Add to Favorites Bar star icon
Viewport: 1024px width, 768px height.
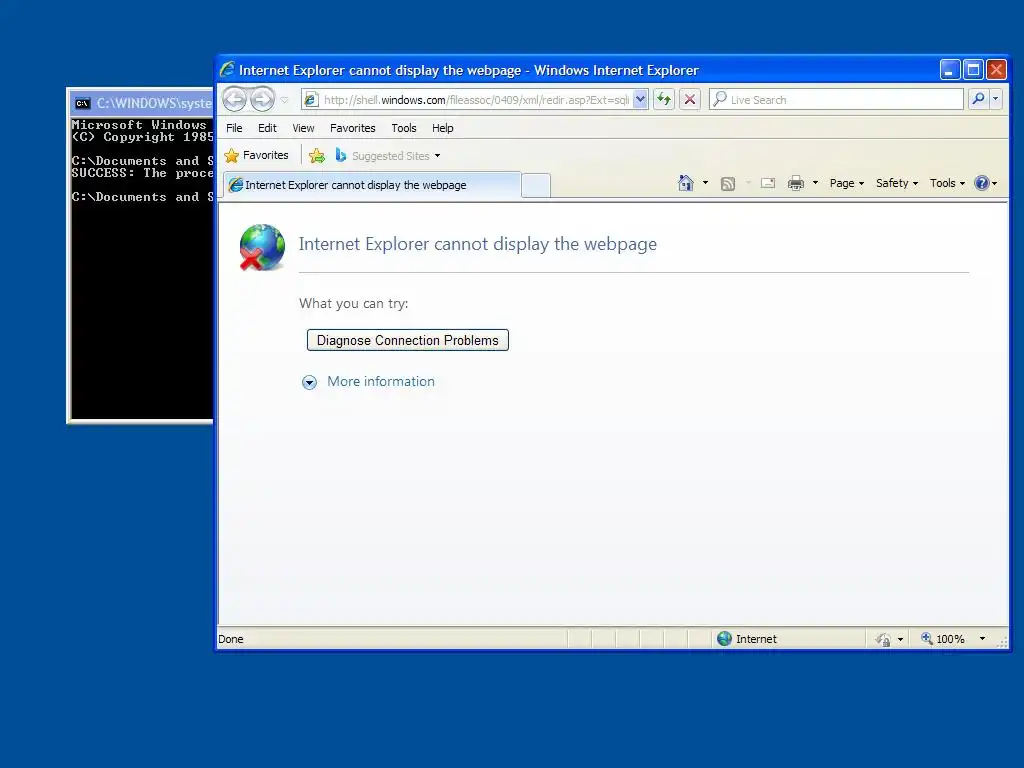point(317,155)
